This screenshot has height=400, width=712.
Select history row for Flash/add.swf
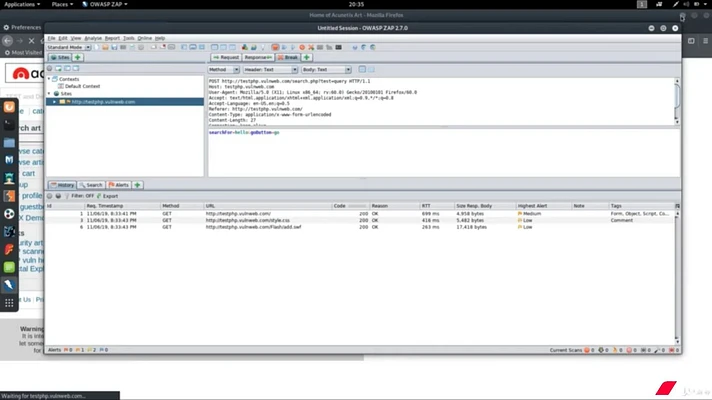click(361, 227)
